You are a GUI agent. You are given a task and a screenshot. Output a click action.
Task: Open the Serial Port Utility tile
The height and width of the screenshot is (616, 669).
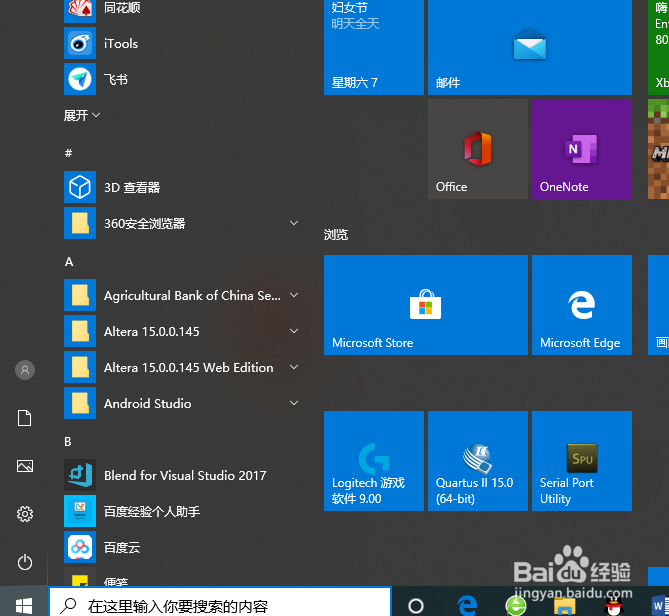coord(582,461)
